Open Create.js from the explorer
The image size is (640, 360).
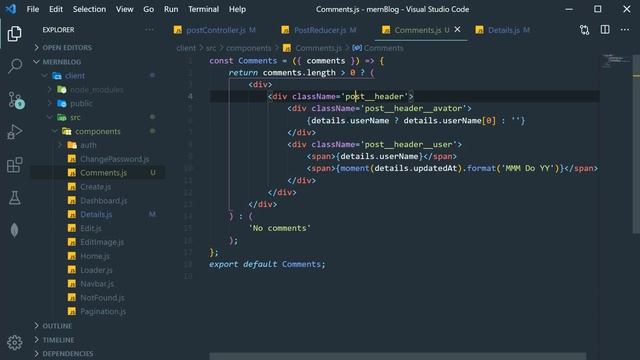pyautogui.click(x=96, y=187)
